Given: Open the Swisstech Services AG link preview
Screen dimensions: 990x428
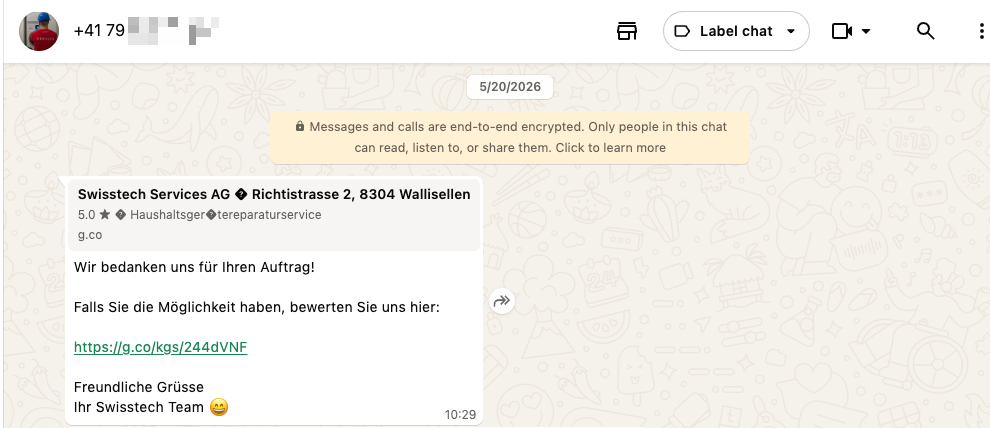Looking at the screenshot, I should pos(274,215).
